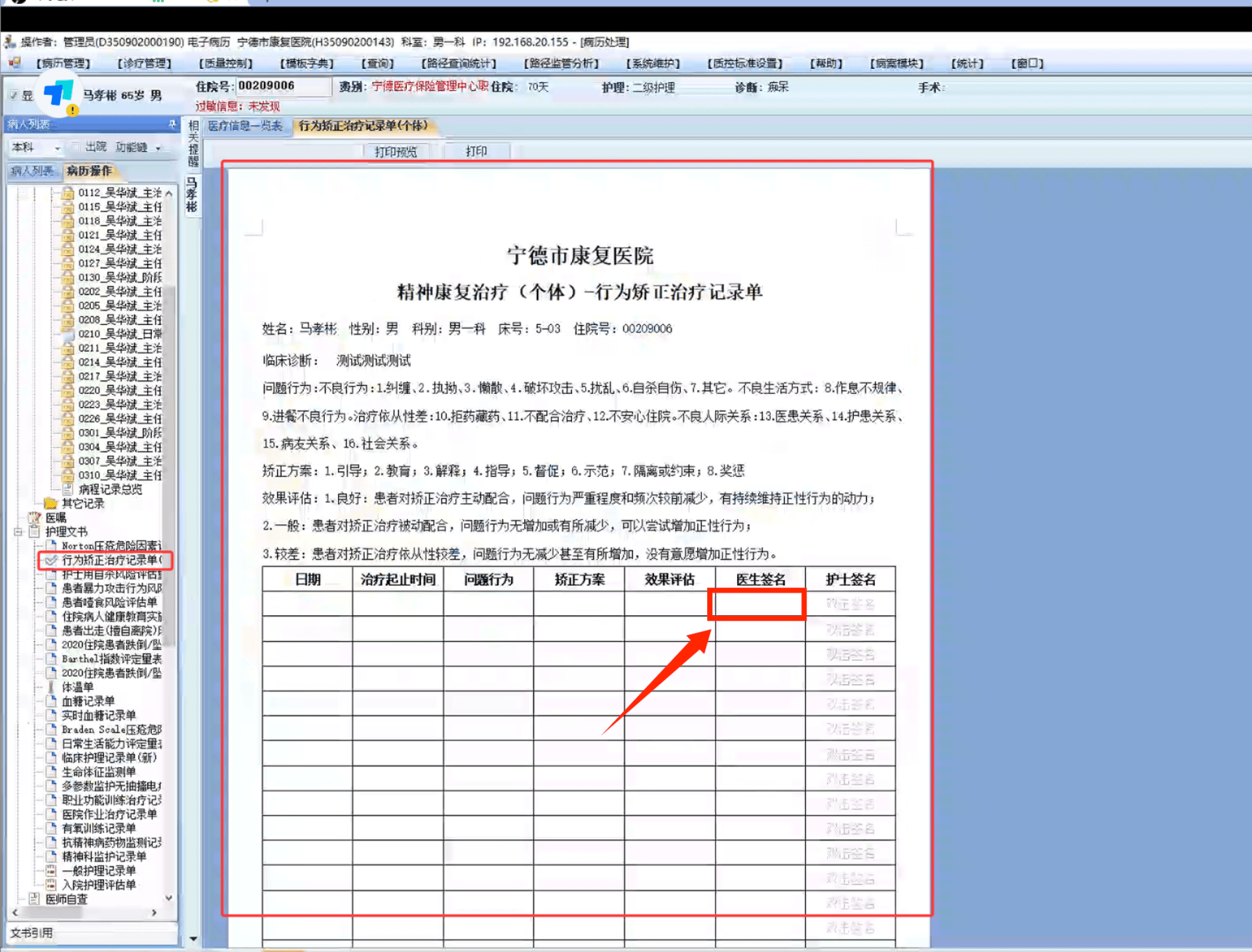Image resolution: width=1252 pixels, height=952 pixels.
Task: Select the 行为矫正治疗记录单(个体) tab
Action: pos(363,126)
